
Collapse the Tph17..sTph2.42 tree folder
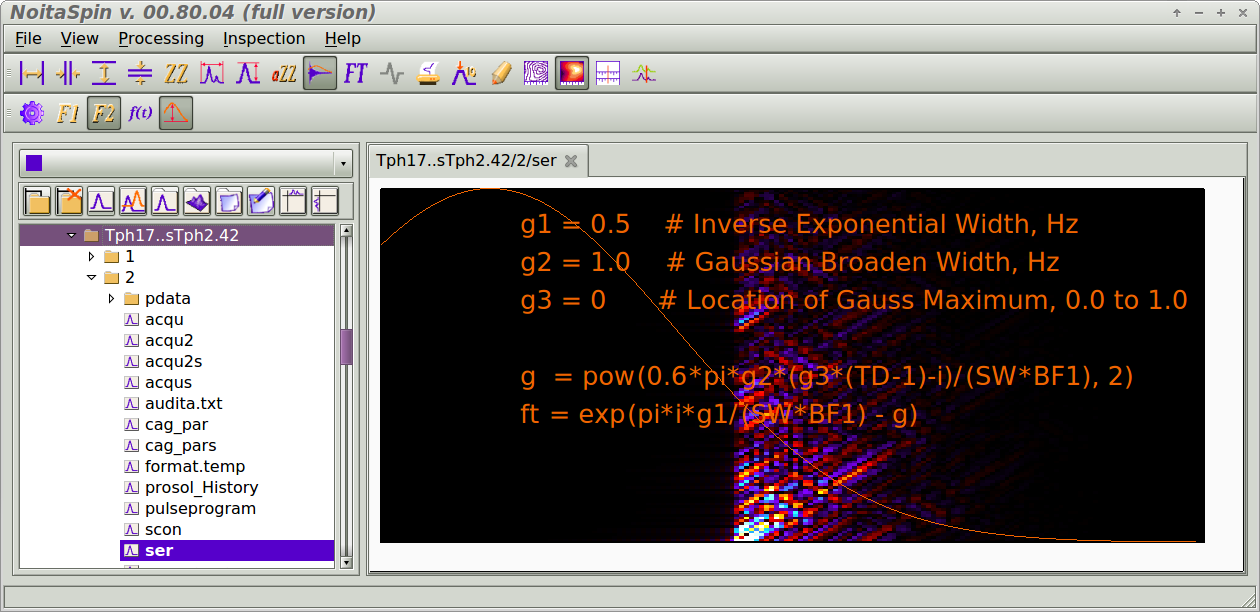pos(71,236)
